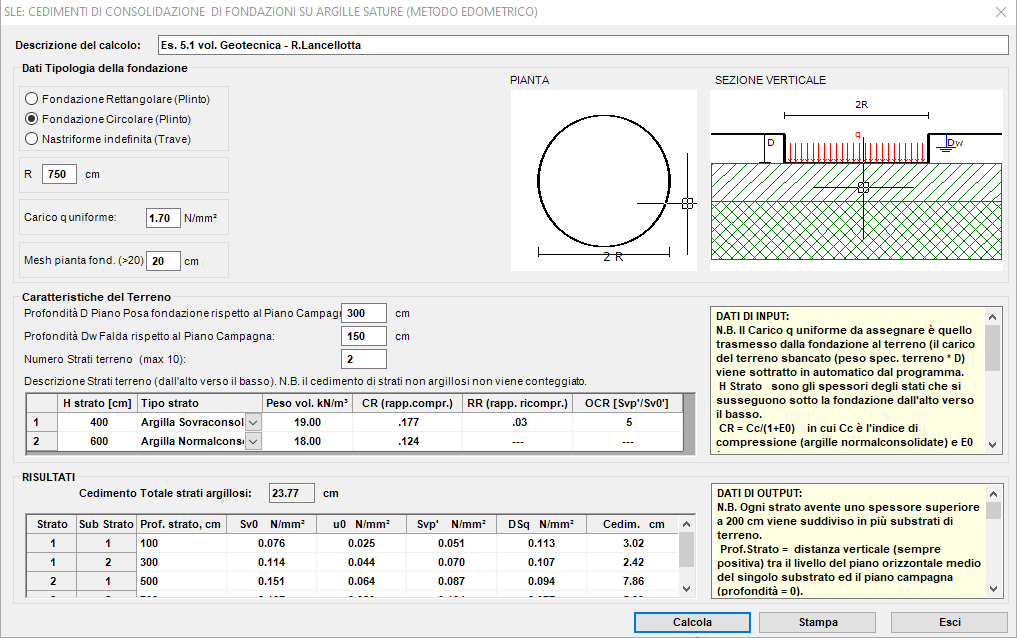Click result Cedim. value 7.86
The width and height of the screenshot is (1017, 638).
[633, 582]
